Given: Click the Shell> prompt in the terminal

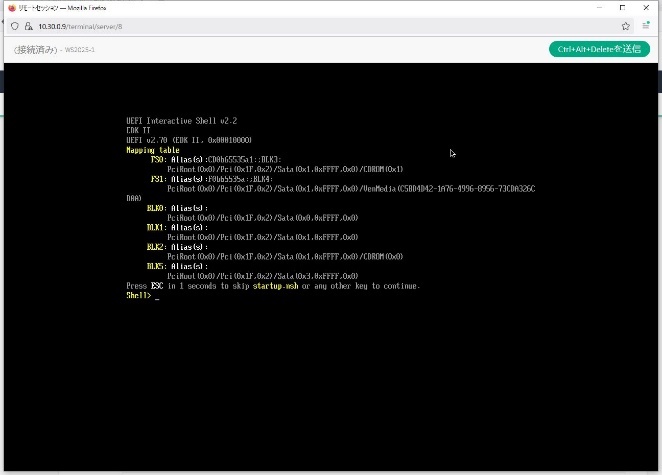Looking at the screenshot, I should coord(138,295).
